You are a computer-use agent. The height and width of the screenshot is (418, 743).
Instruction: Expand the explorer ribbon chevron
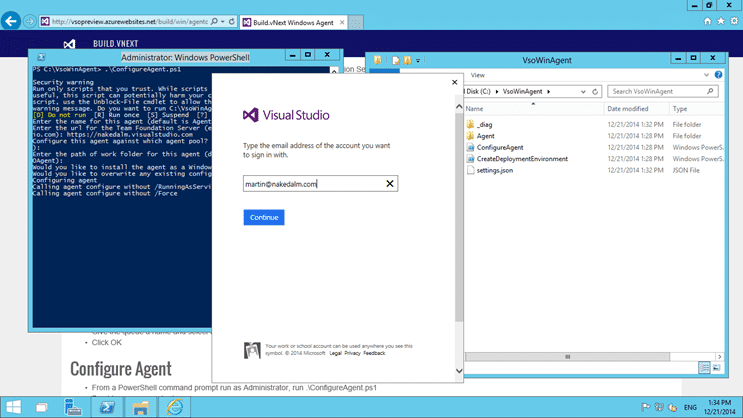click(x=706, y=75)
